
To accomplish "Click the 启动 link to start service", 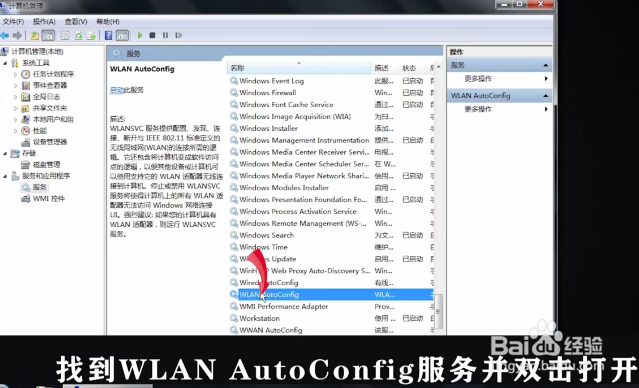I will pos(117,90).
